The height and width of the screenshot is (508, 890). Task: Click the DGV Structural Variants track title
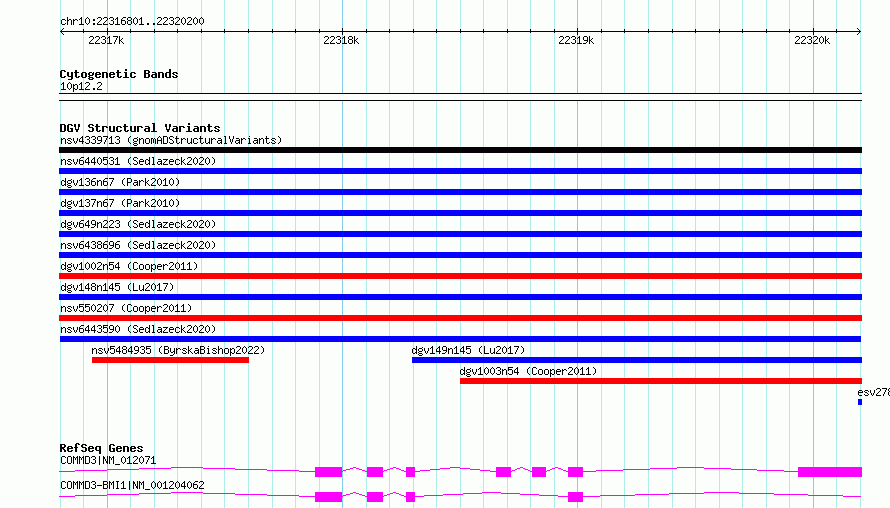pyautogui.click(x=140, y=128)
